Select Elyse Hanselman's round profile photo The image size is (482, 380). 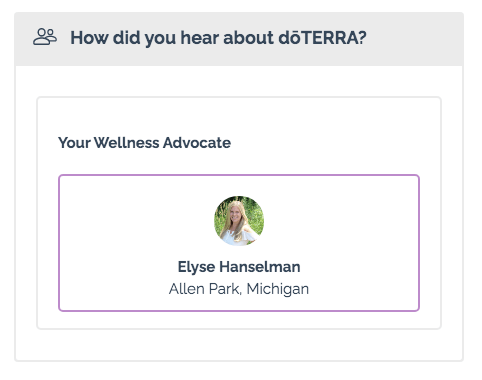(239, 221)
